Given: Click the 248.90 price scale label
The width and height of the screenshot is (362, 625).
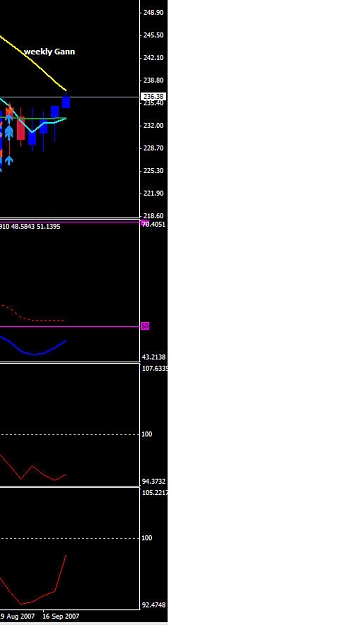Looking at the screenshot, I should pos(153,13).
